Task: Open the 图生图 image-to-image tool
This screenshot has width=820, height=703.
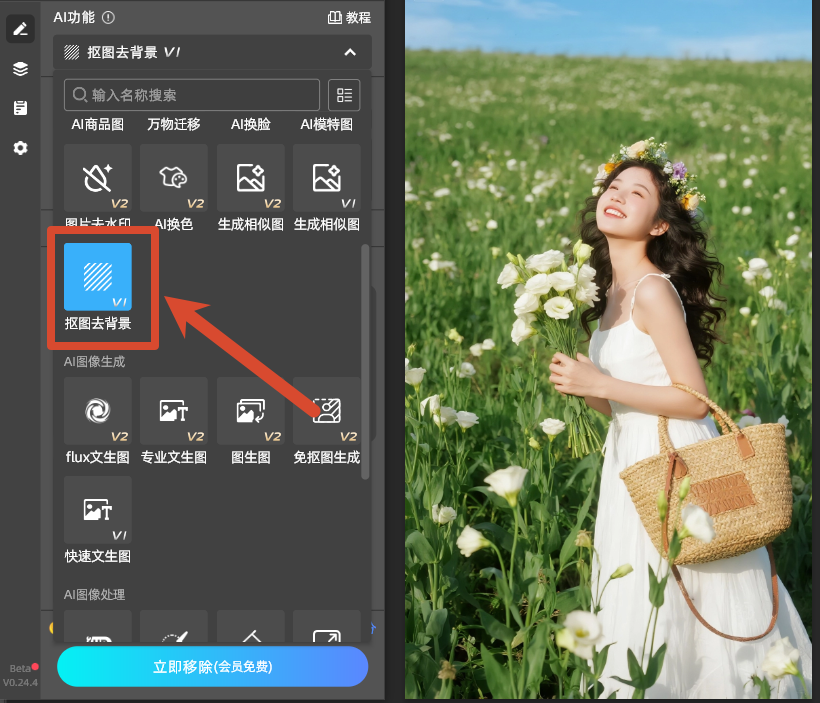Action: pos(250,411)
